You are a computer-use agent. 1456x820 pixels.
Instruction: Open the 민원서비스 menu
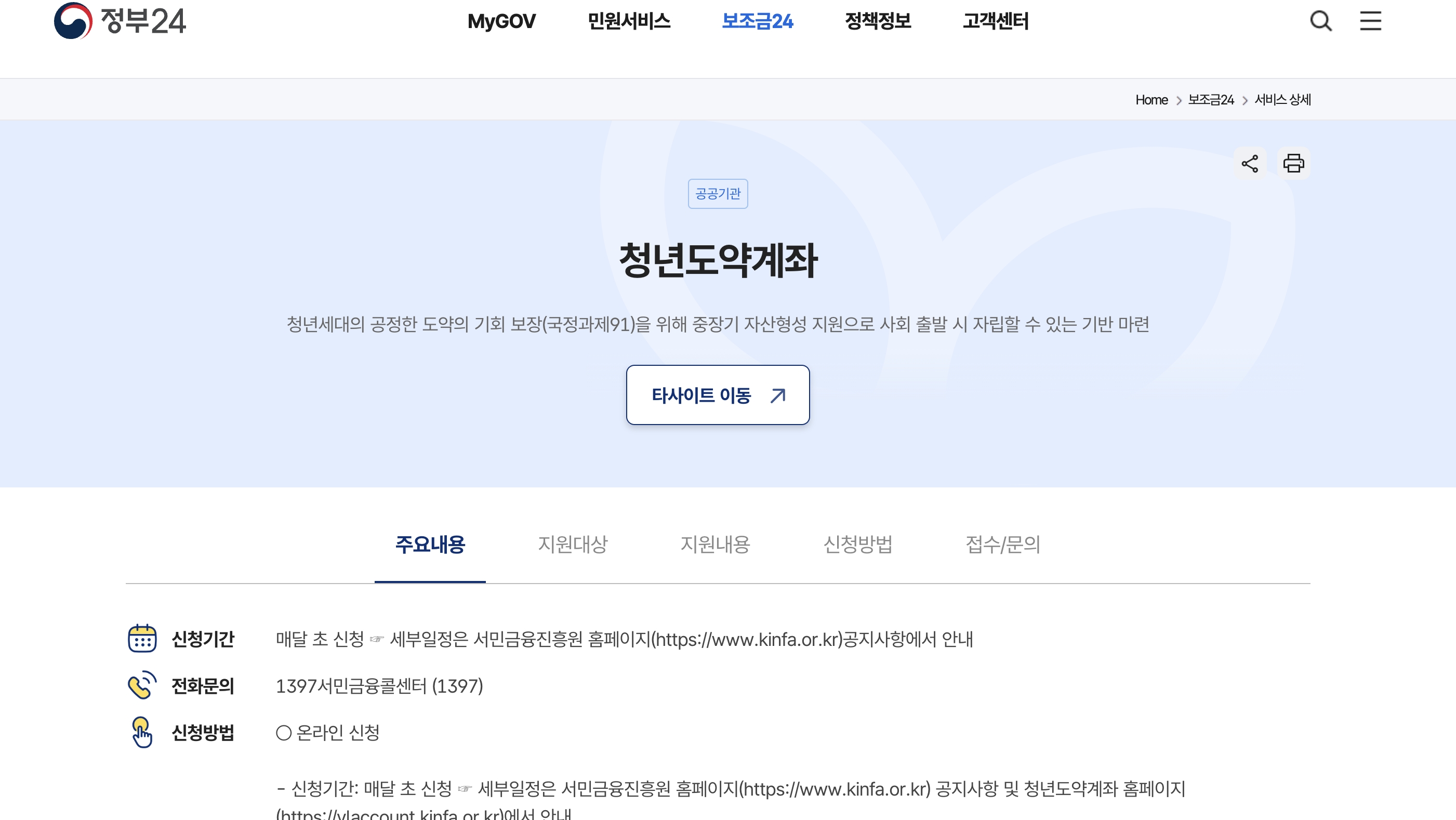click(629, 21)
